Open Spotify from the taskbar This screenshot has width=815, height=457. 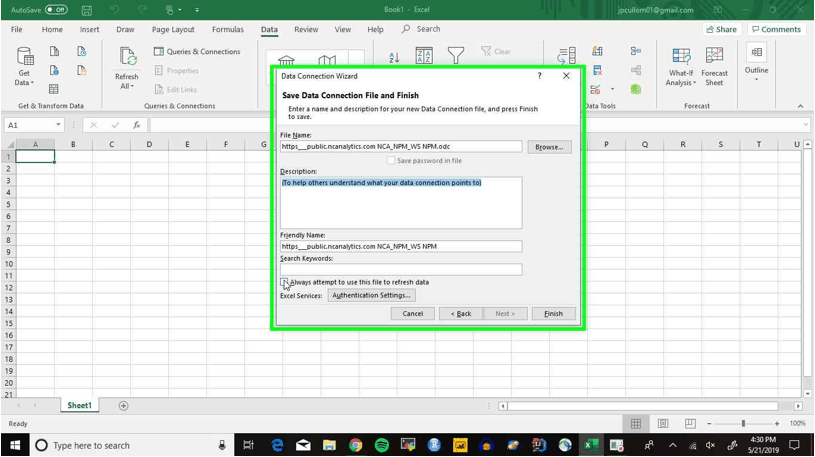(382, 445)
